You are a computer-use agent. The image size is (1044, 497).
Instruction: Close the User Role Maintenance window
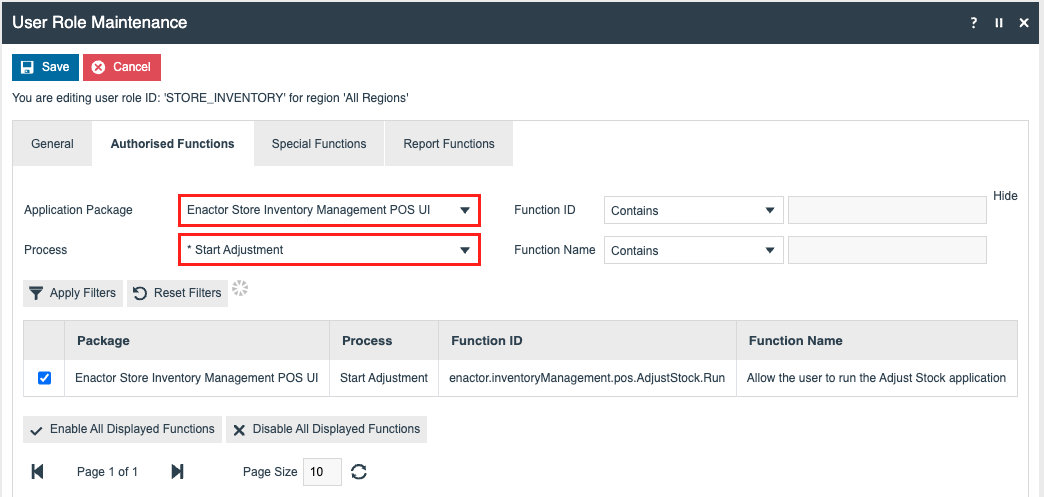pyautogui.click(x=1024, y=23)
